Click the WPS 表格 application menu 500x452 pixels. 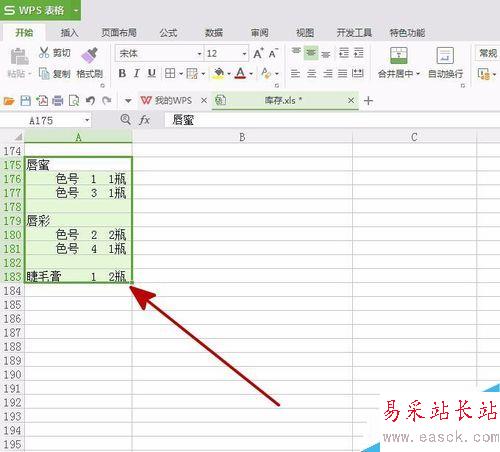coord(40,10)
